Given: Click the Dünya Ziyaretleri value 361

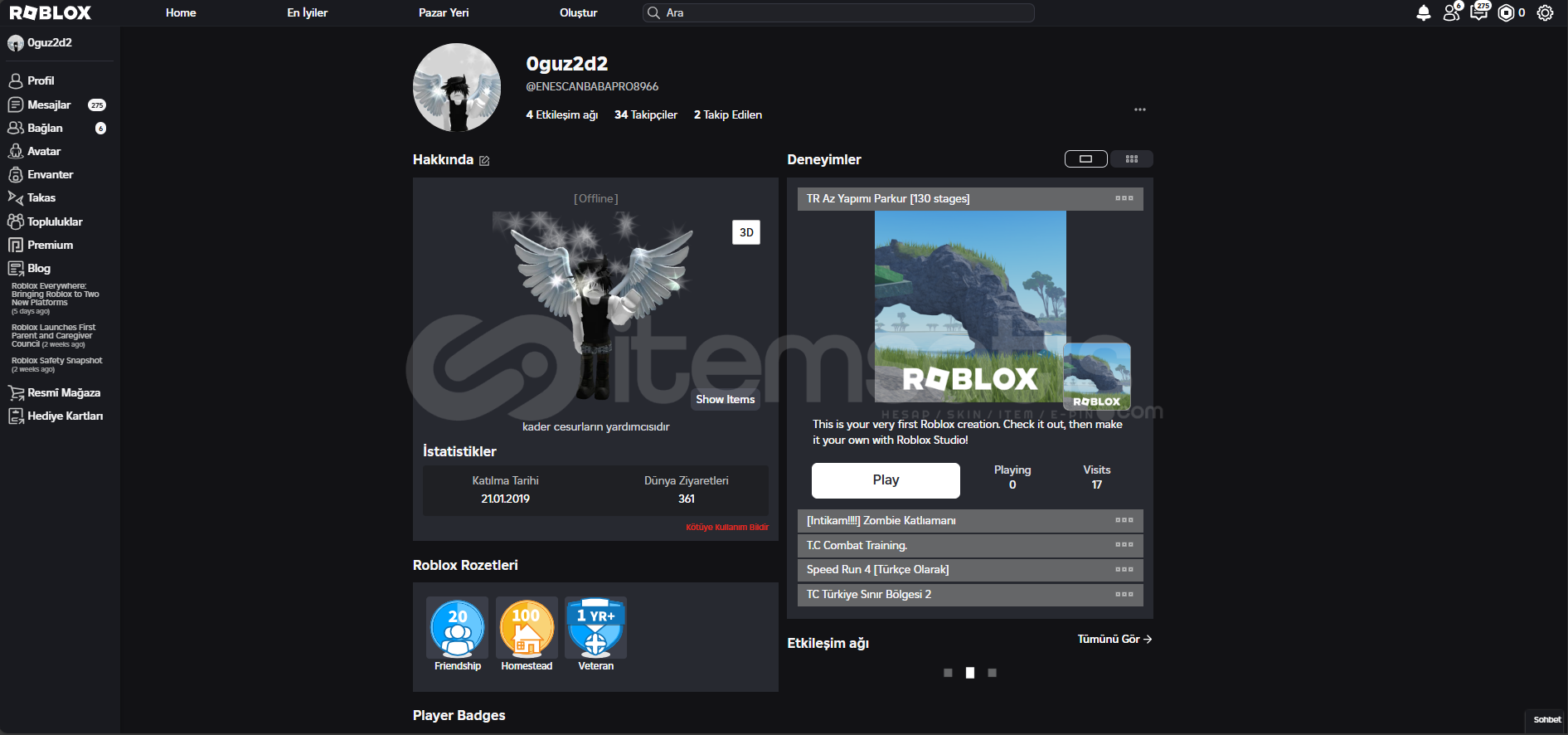Looking at the screenshot, I should click(687, 499).
